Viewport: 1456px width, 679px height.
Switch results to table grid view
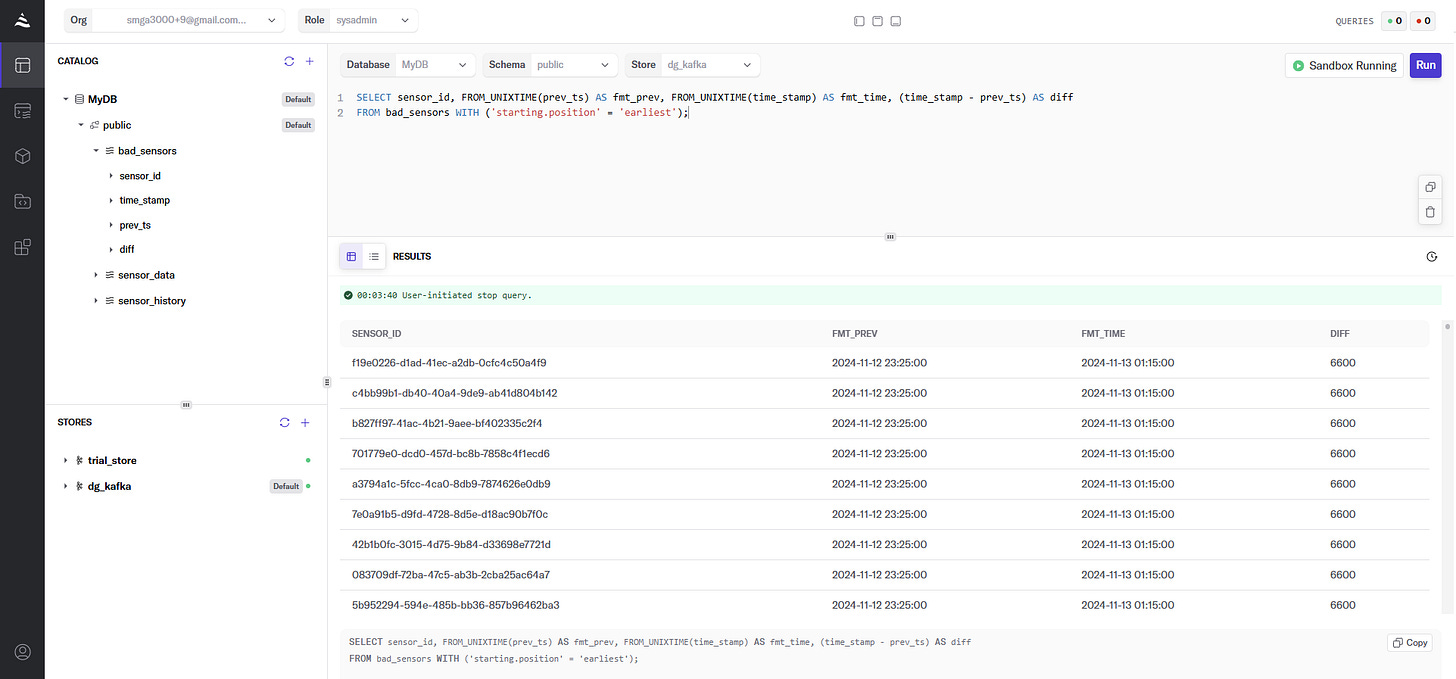(x=351, y=257)
